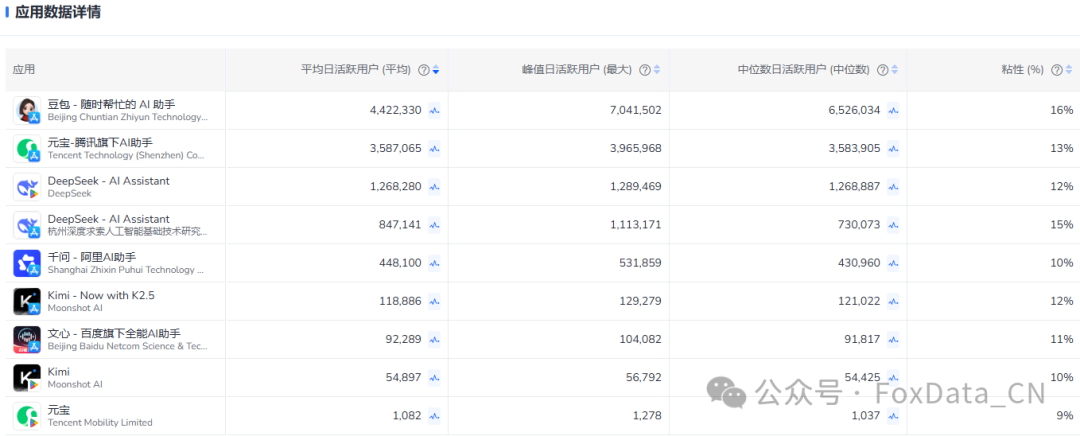1080x436 pixels.
Task: Click Kimi - Now with K2.5 app icon
Action: 27,301
